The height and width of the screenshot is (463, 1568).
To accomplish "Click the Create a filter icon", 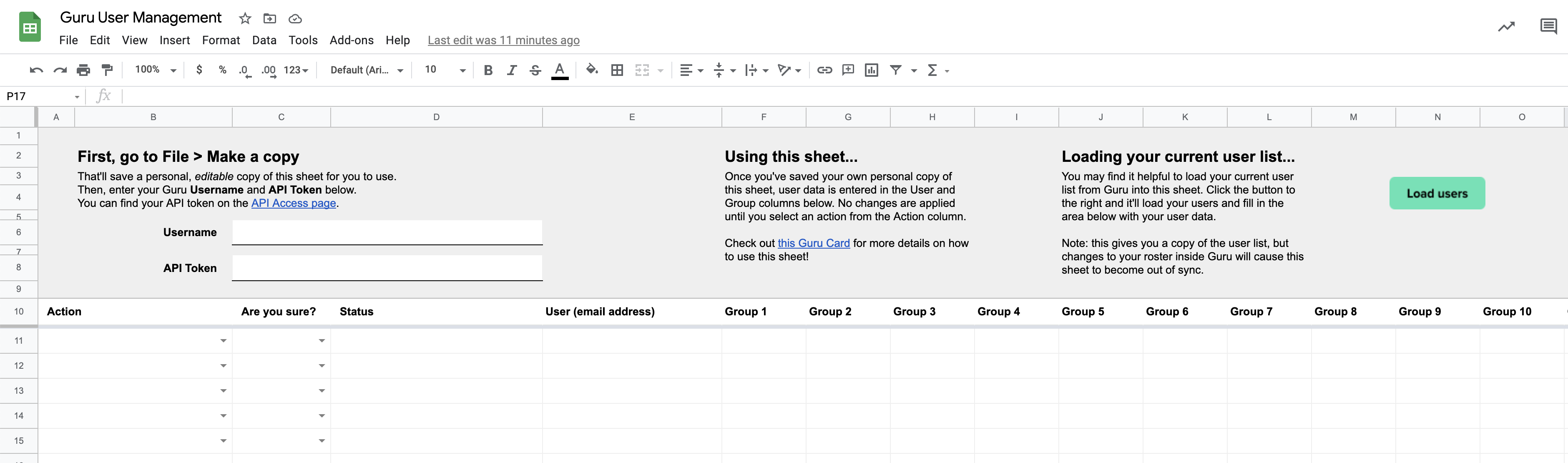I will coord(895,70).
